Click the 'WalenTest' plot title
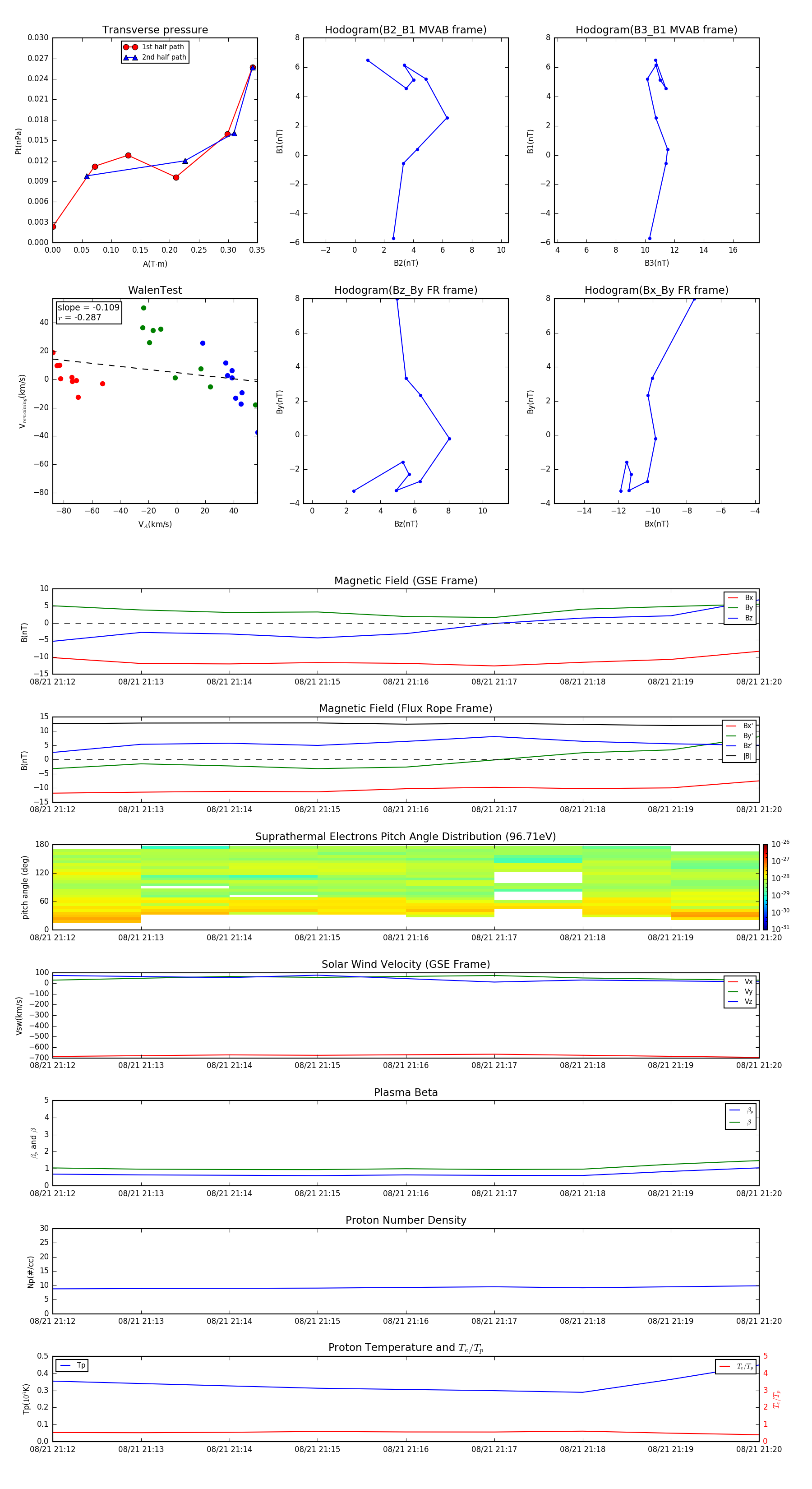 pyautogui.click(x=155, y=290)
